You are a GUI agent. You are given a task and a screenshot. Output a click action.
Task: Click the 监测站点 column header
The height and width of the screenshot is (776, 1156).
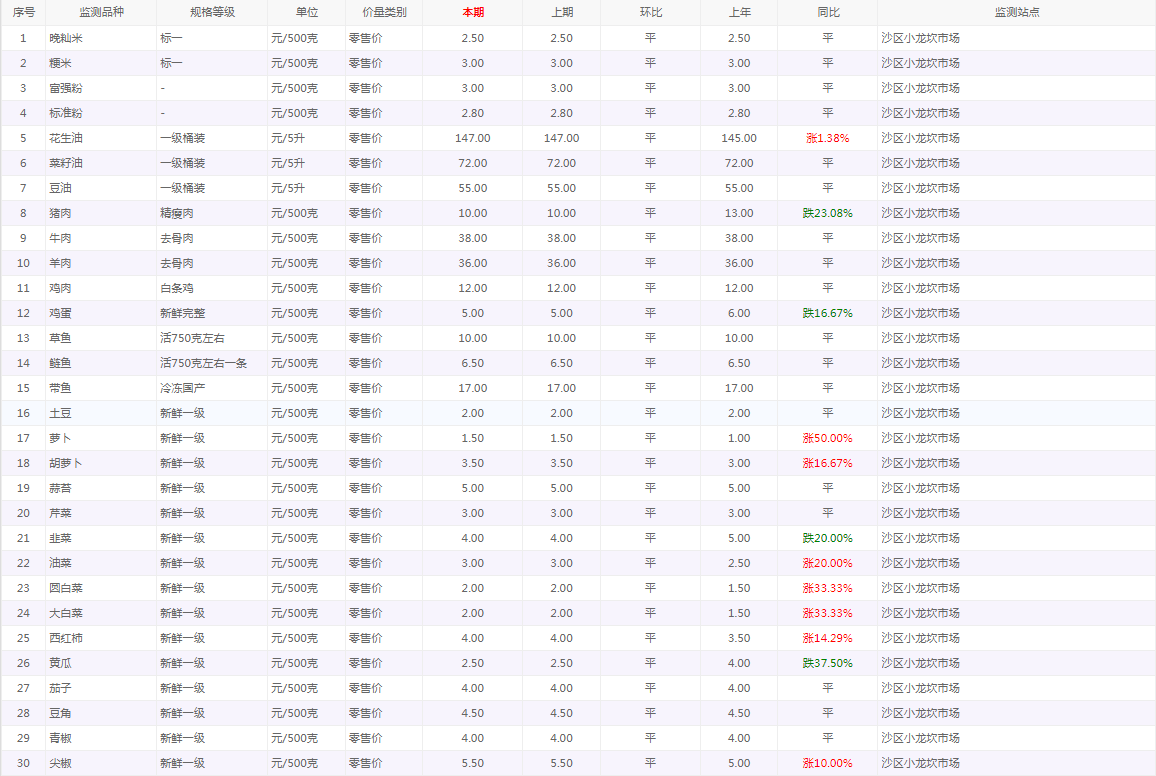tap(1017, 13)
